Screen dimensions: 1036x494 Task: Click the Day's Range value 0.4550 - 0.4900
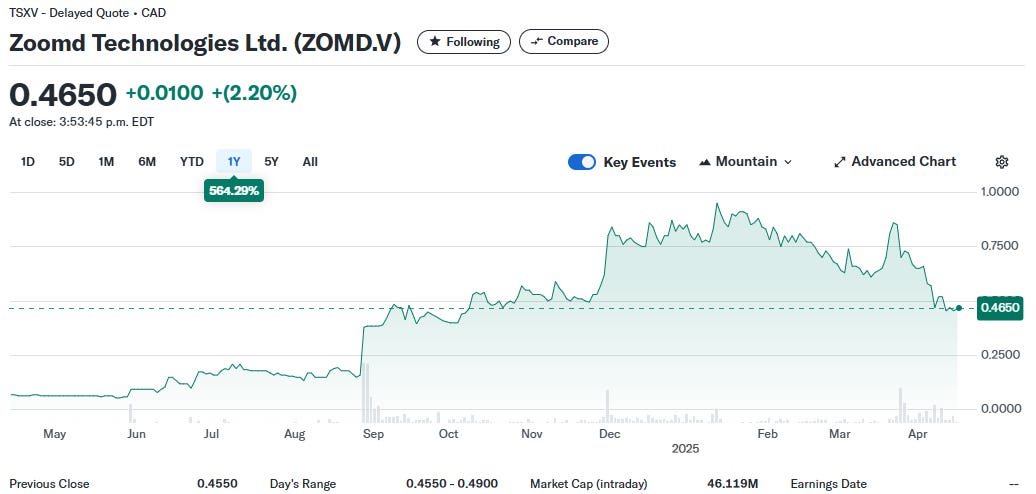point(452,484)
